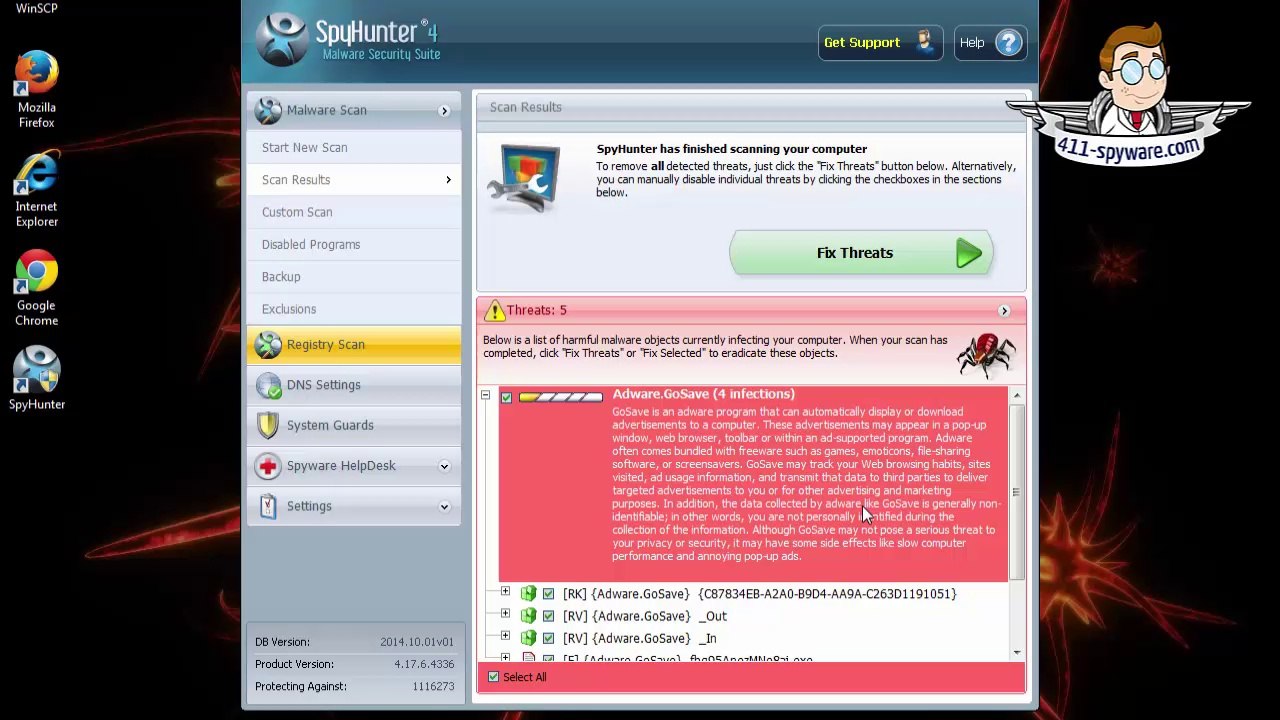The width and height of the screenshot is (1280, 720).
Task: Click the Protecting Against value 1116273
Action: (433, 686)
